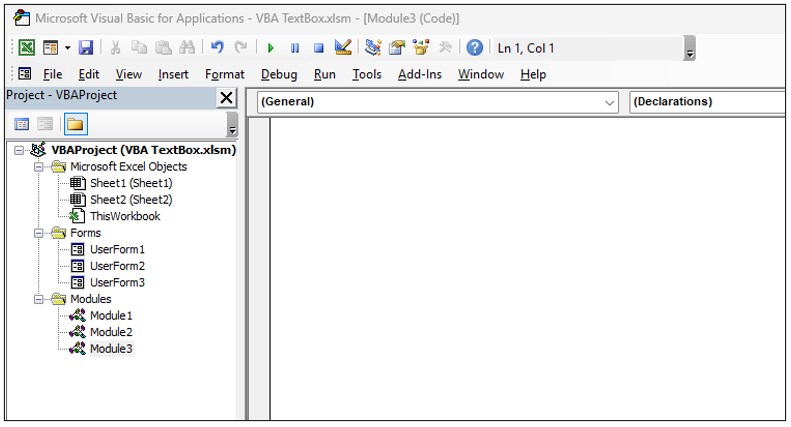Image resolution: width=791 pixels, height=427 pixels.
Task: Click the View Code icon in Project pane
Action: [x=22, y=124]
